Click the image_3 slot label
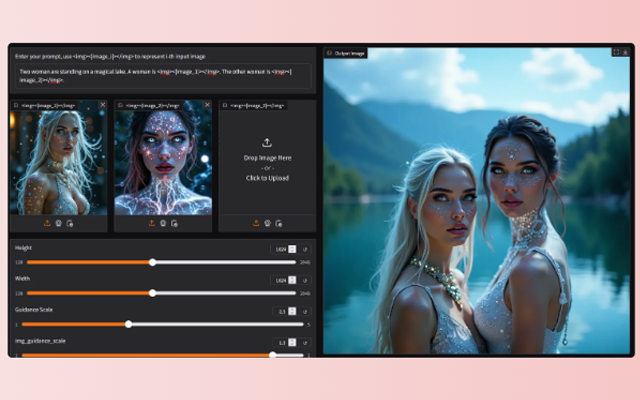Screen dimensions: 640x400 point(254,106)
